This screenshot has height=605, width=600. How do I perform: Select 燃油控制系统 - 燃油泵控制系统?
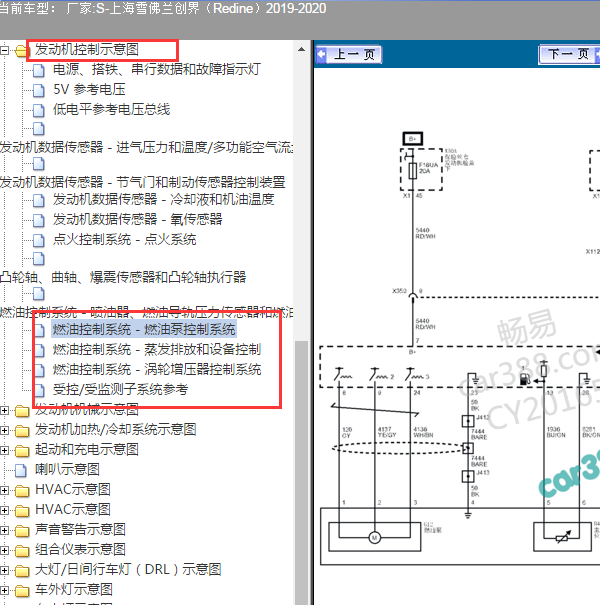(144, 330)
